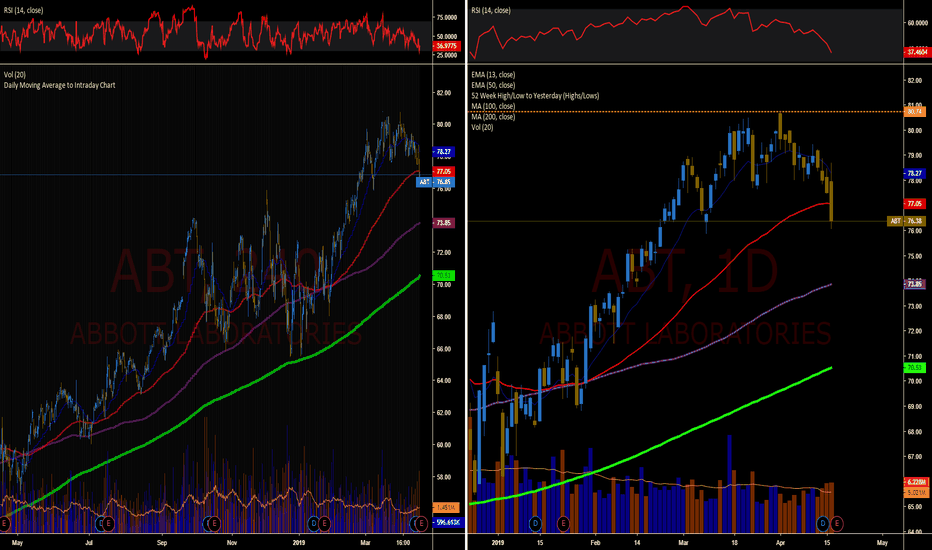This screenshot has height=550, width=932.
Task: Click the Feb label on daily time axis
Action: pyautogui.click(x=595, y=542)
